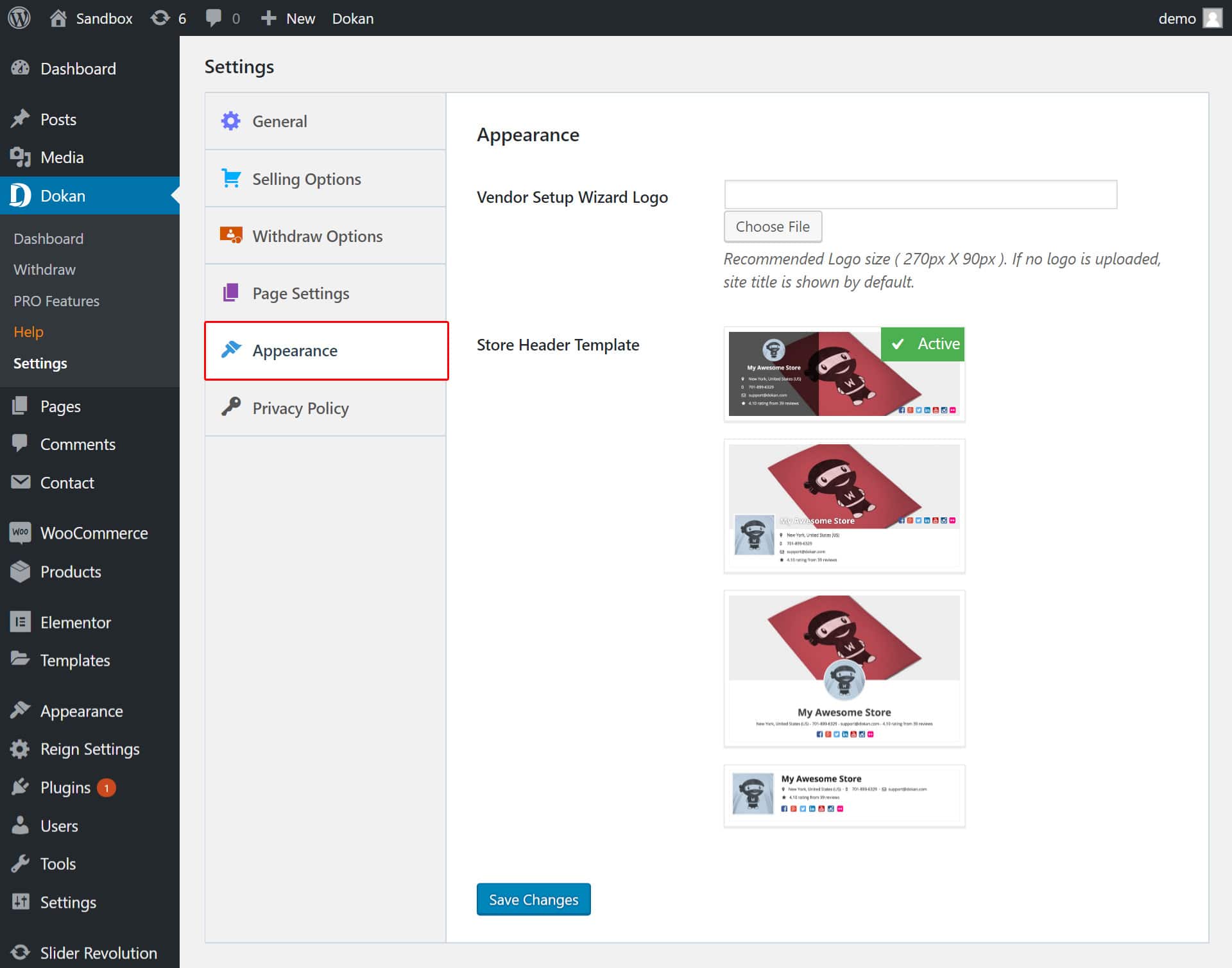
Task: Click the Pages icon in sidebar
Action: pos(20,406)
